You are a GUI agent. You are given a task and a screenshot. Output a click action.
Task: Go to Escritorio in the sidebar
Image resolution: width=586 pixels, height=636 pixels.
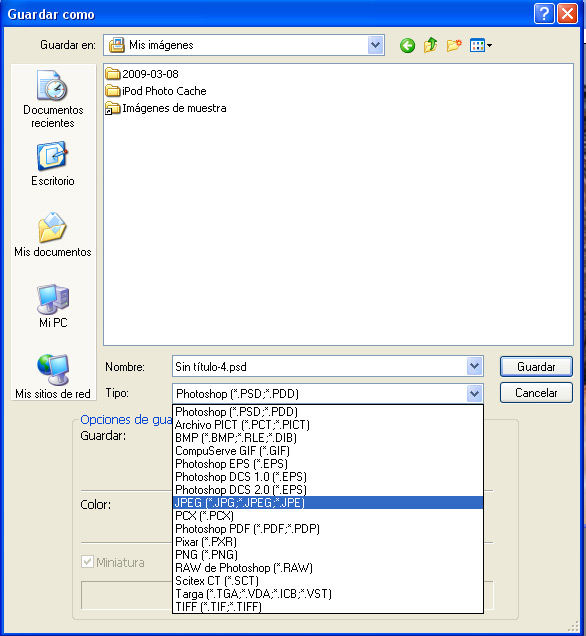click(53, 163)
